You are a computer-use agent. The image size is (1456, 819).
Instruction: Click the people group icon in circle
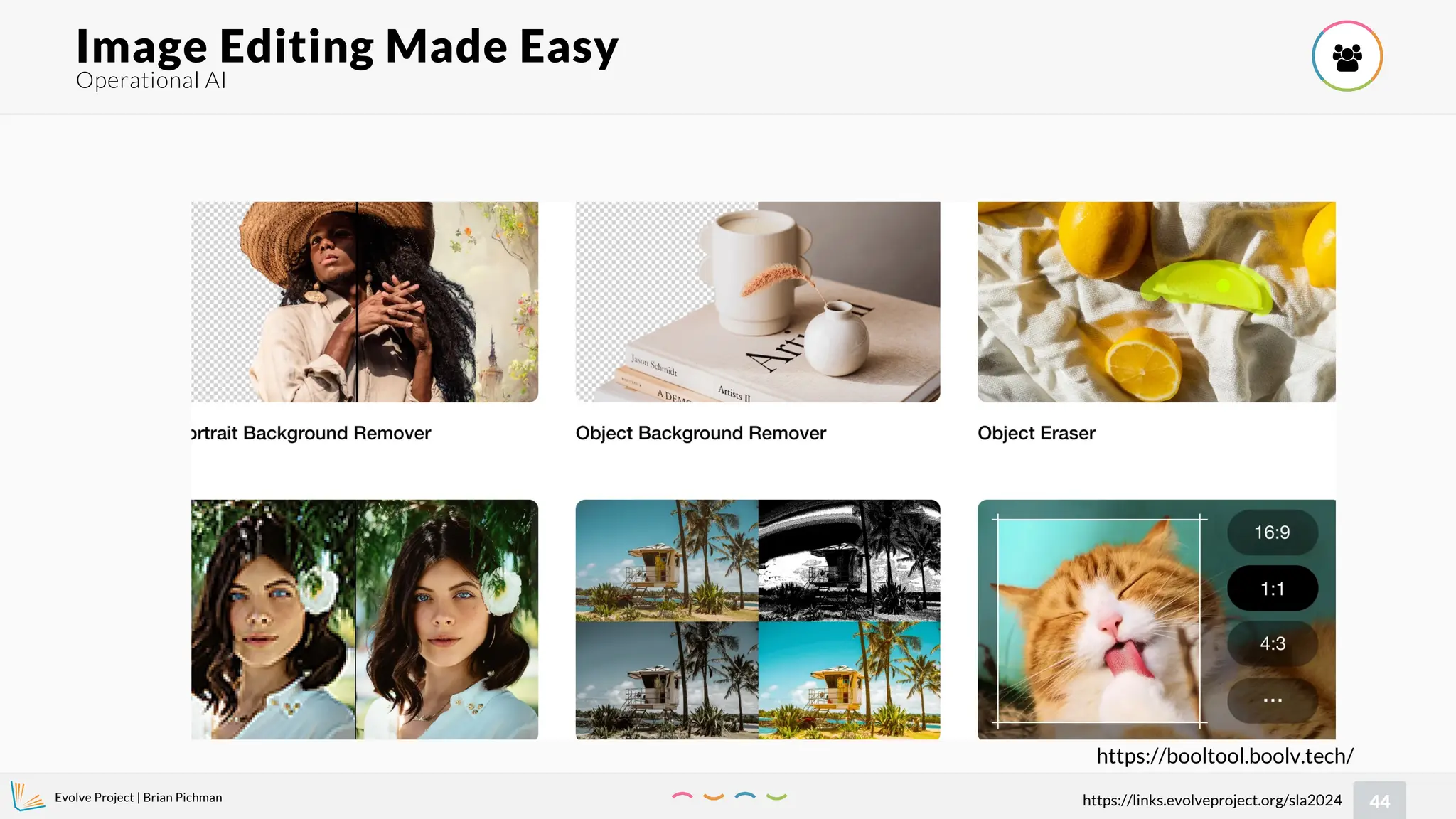tap(1347, 56)
